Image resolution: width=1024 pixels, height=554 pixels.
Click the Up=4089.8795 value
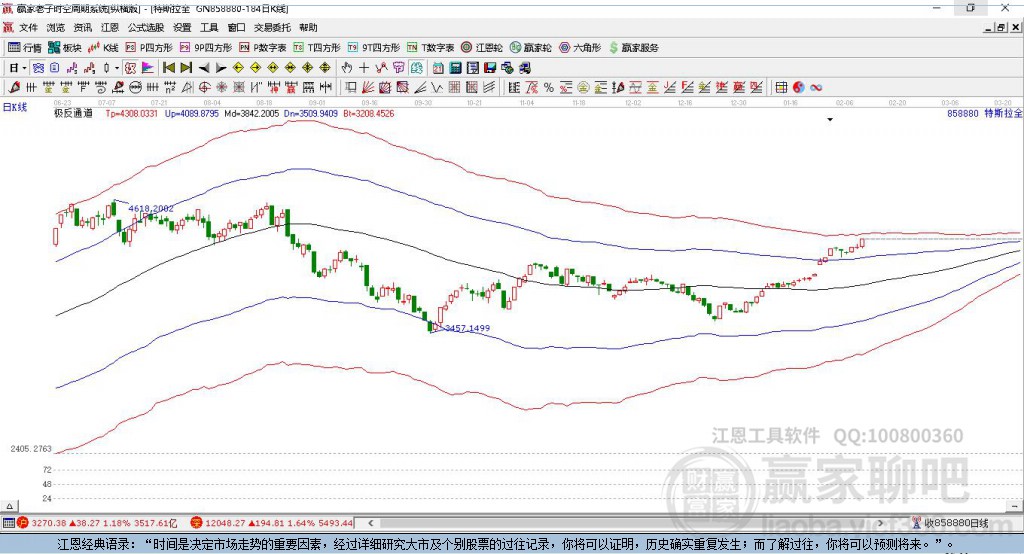pos(191,113)
